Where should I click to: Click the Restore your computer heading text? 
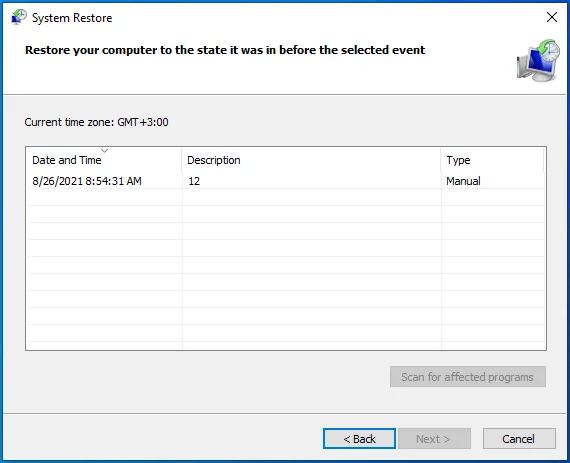[x=225, y=50]
